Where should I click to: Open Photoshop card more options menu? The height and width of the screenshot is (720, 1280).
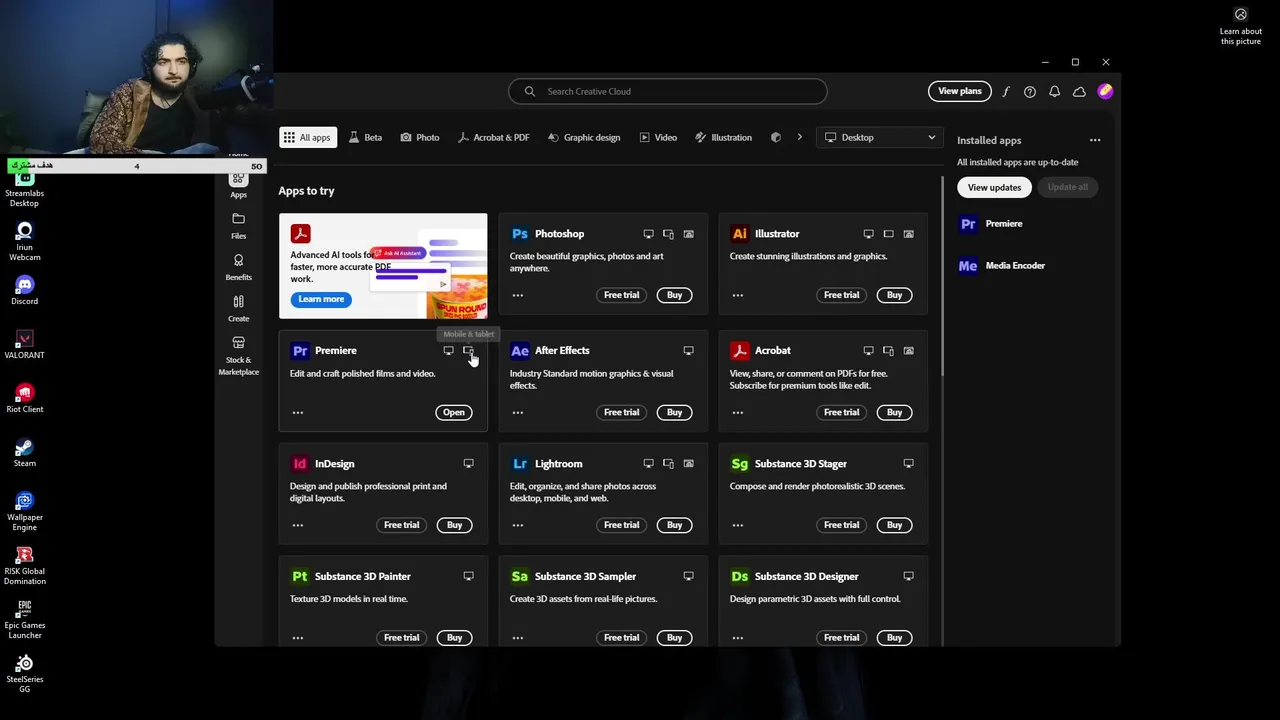(x=517, y=296)
